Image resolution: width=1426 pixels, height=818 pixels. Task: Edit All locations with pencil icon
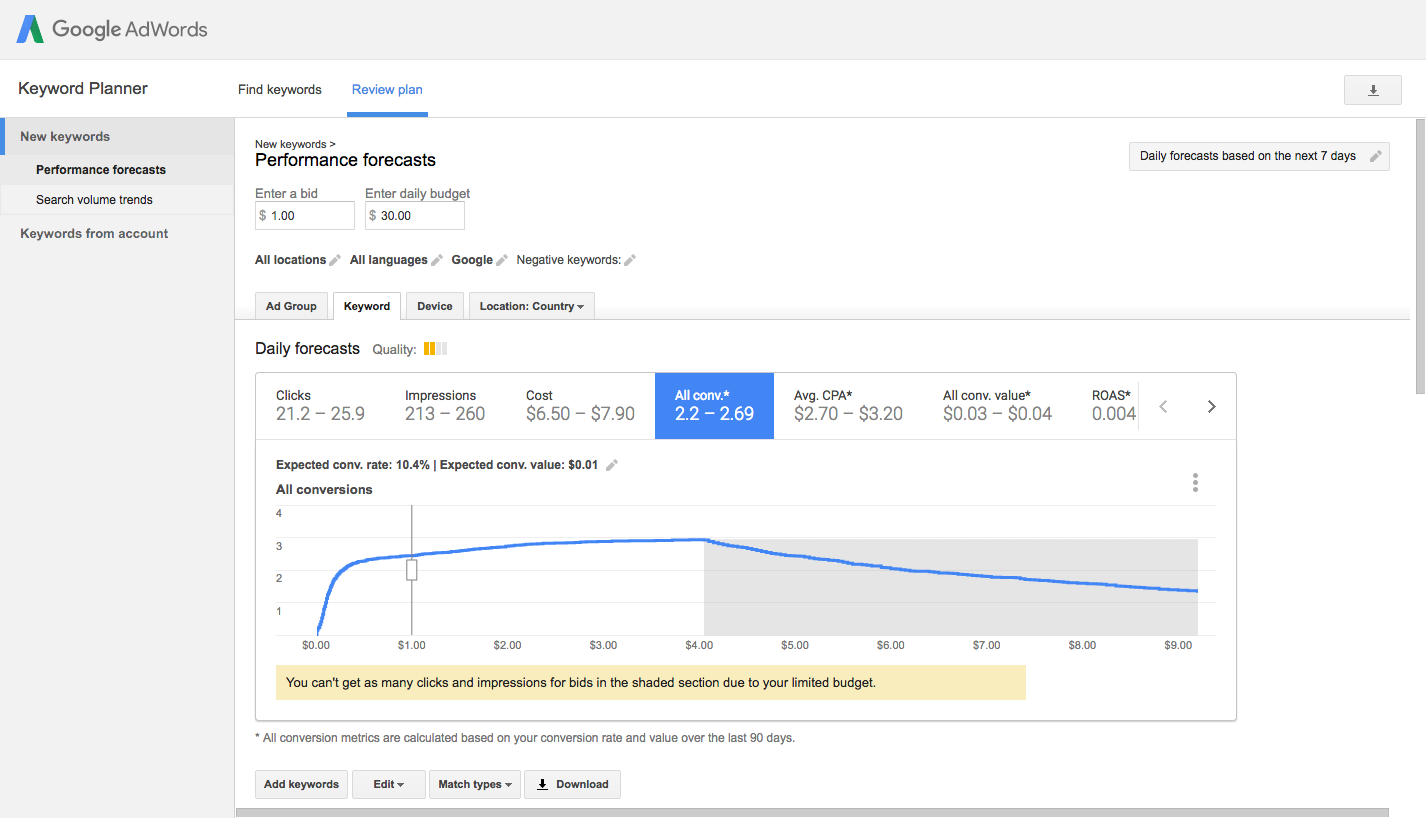[336, 260]
